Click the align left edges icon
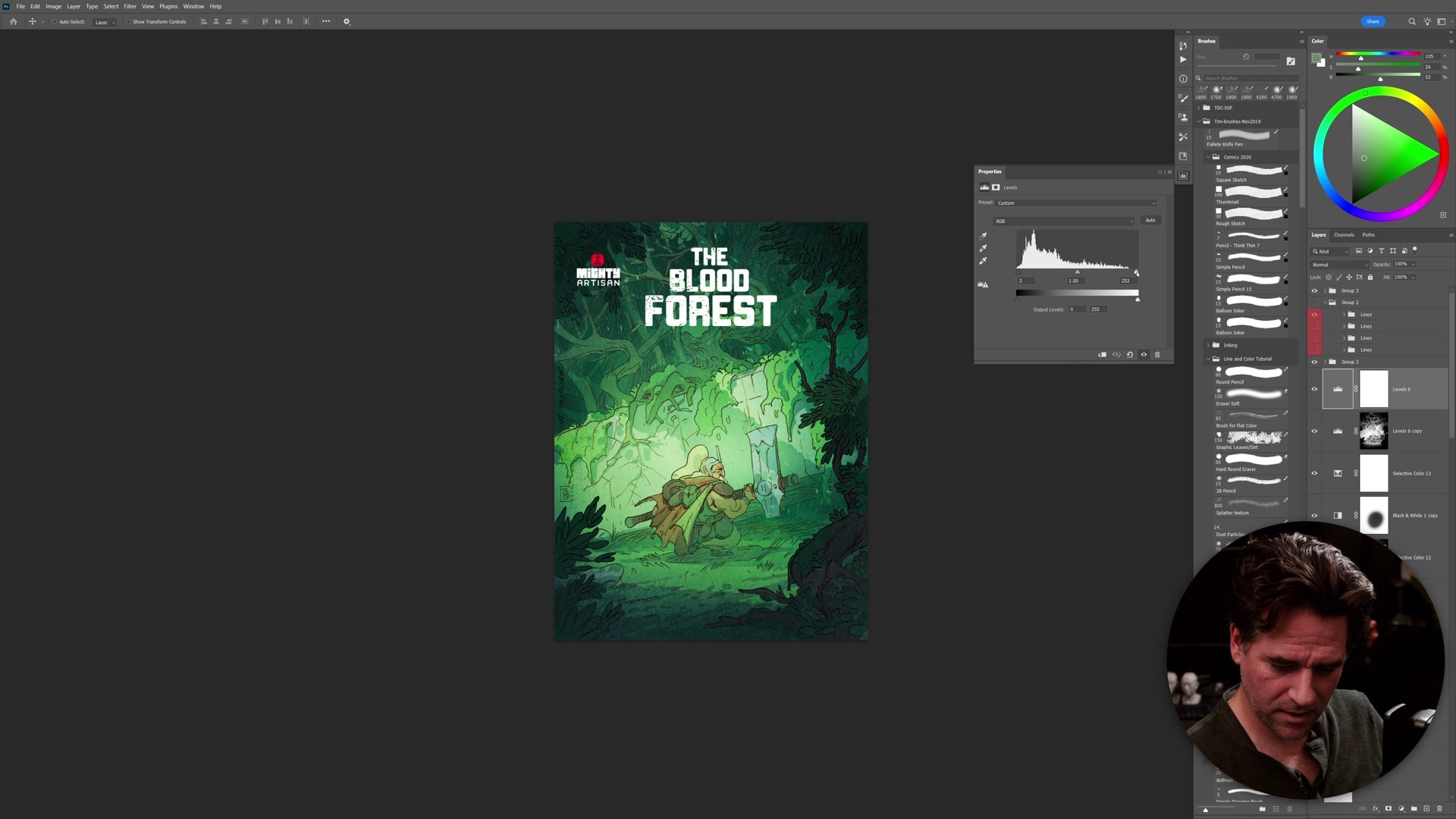 [x=203, y=21]
